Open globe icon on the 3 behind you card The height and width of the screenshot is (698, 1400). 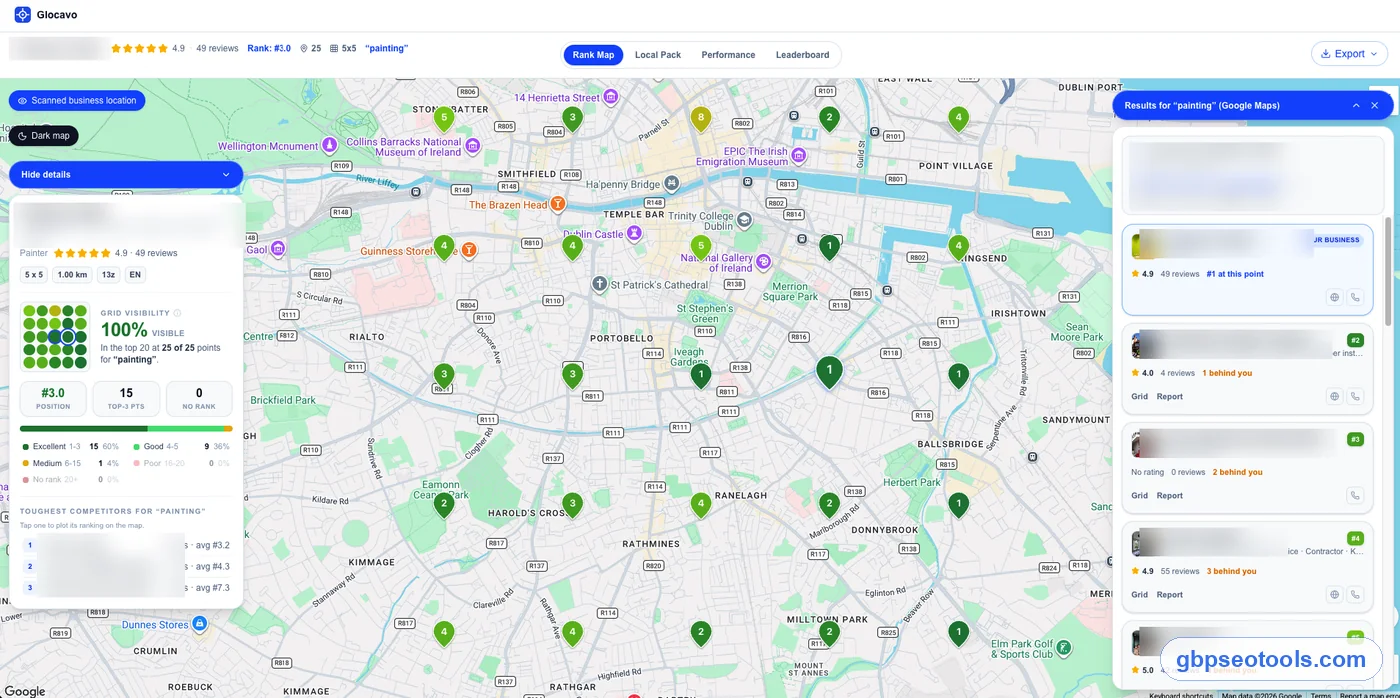[x=1334, y=594]
